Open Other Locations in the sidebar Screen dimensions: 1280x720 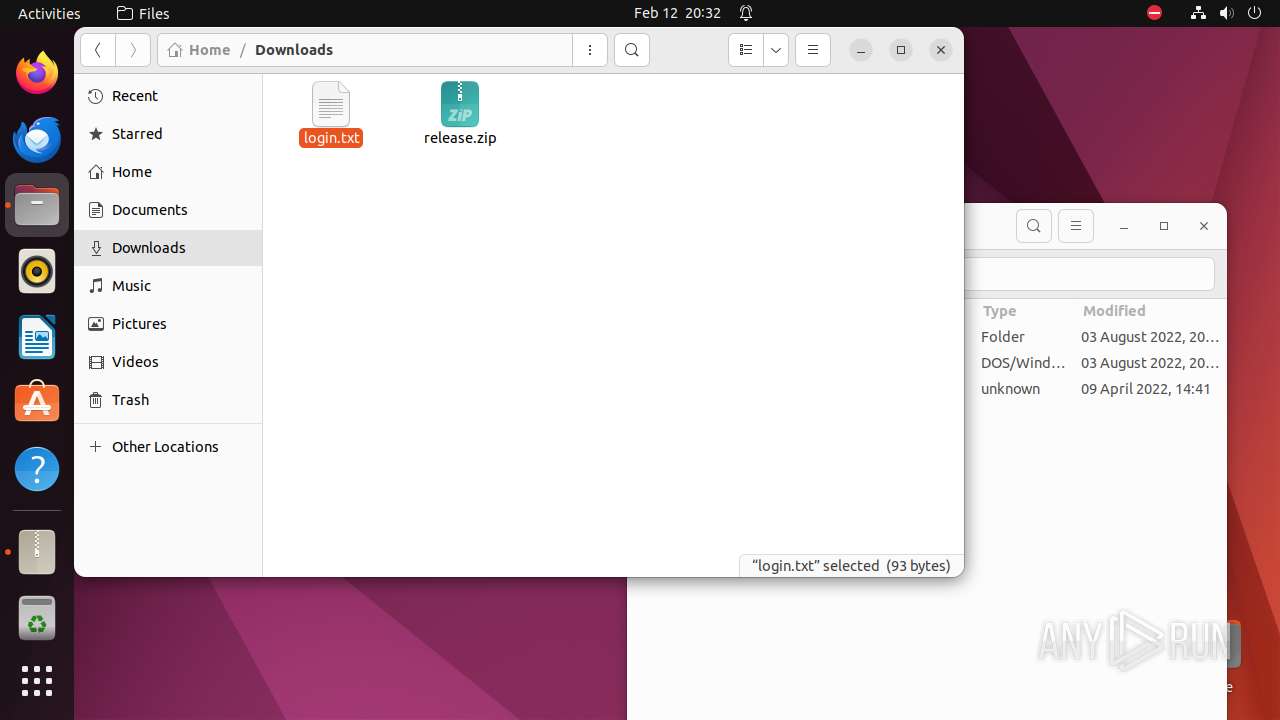coord(168,447)
